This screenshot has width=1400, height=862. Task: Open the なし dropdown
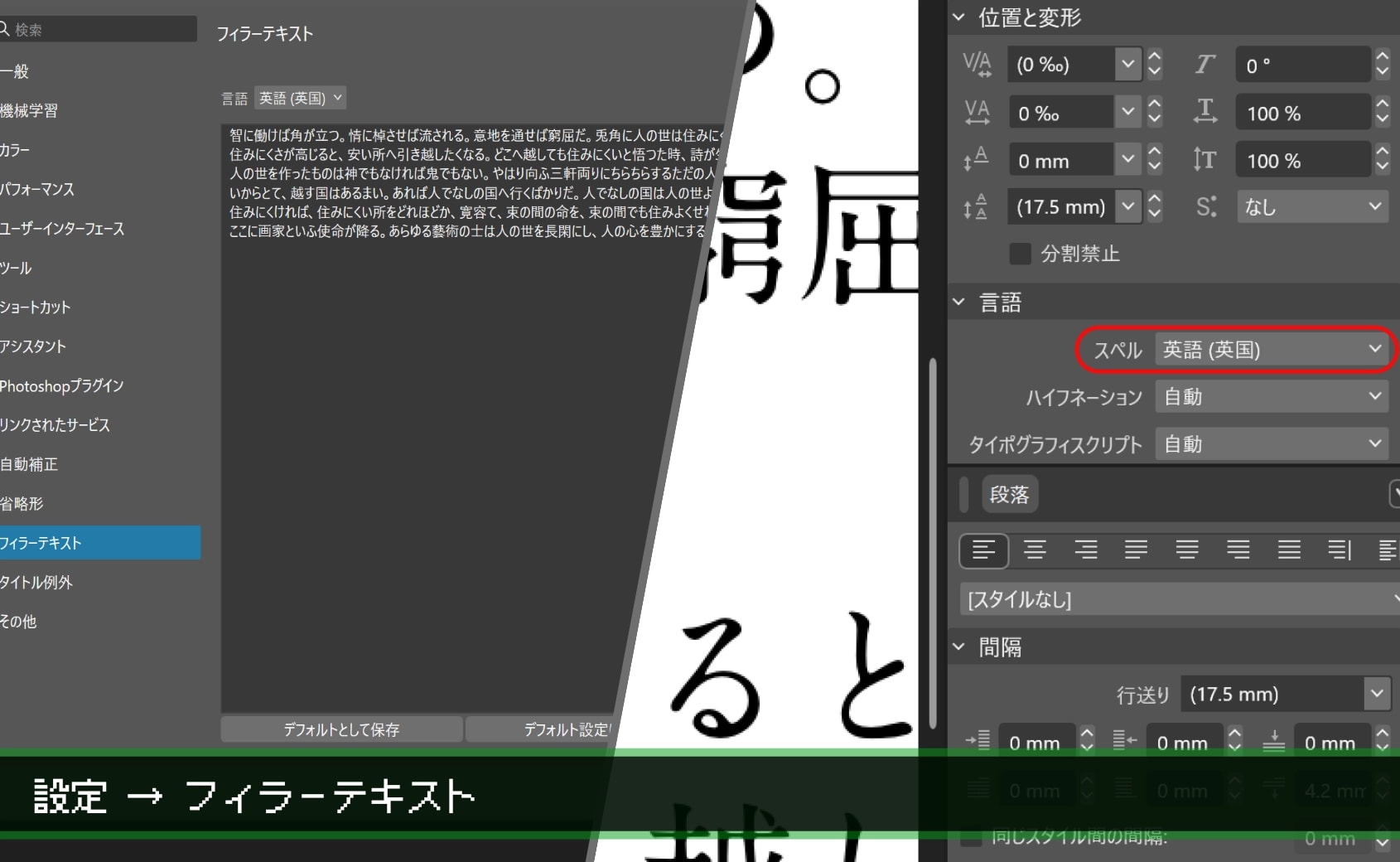(x=1312, y=206)
